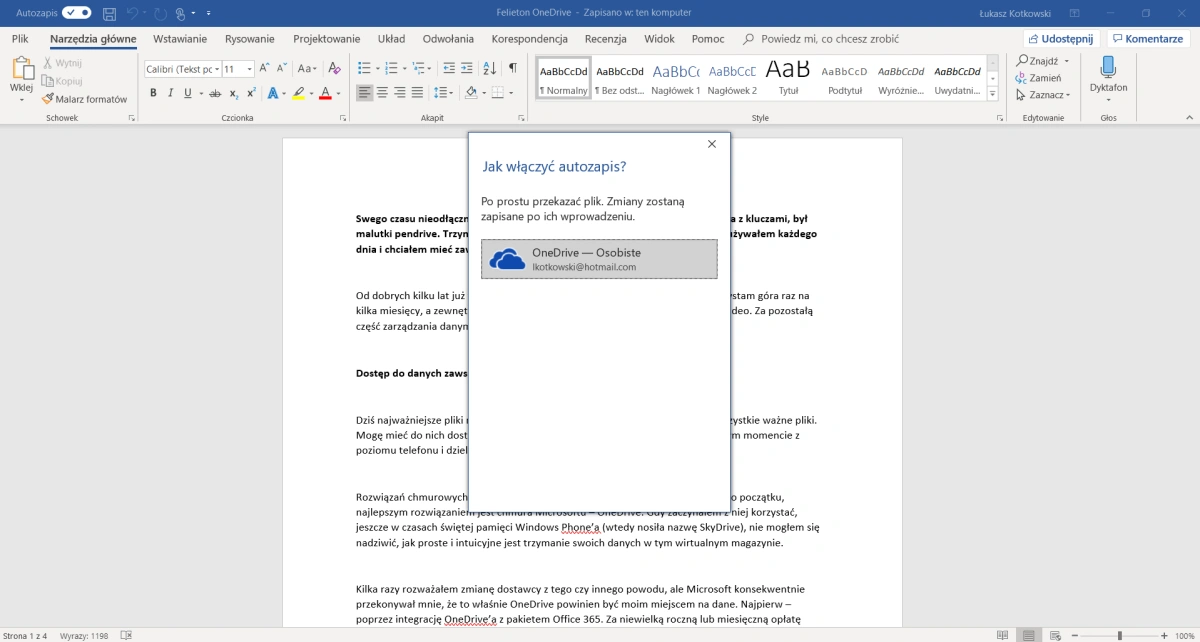Align text right
Image resolution: width=1200 pixels, height=642 pixels.
[400, 93]
